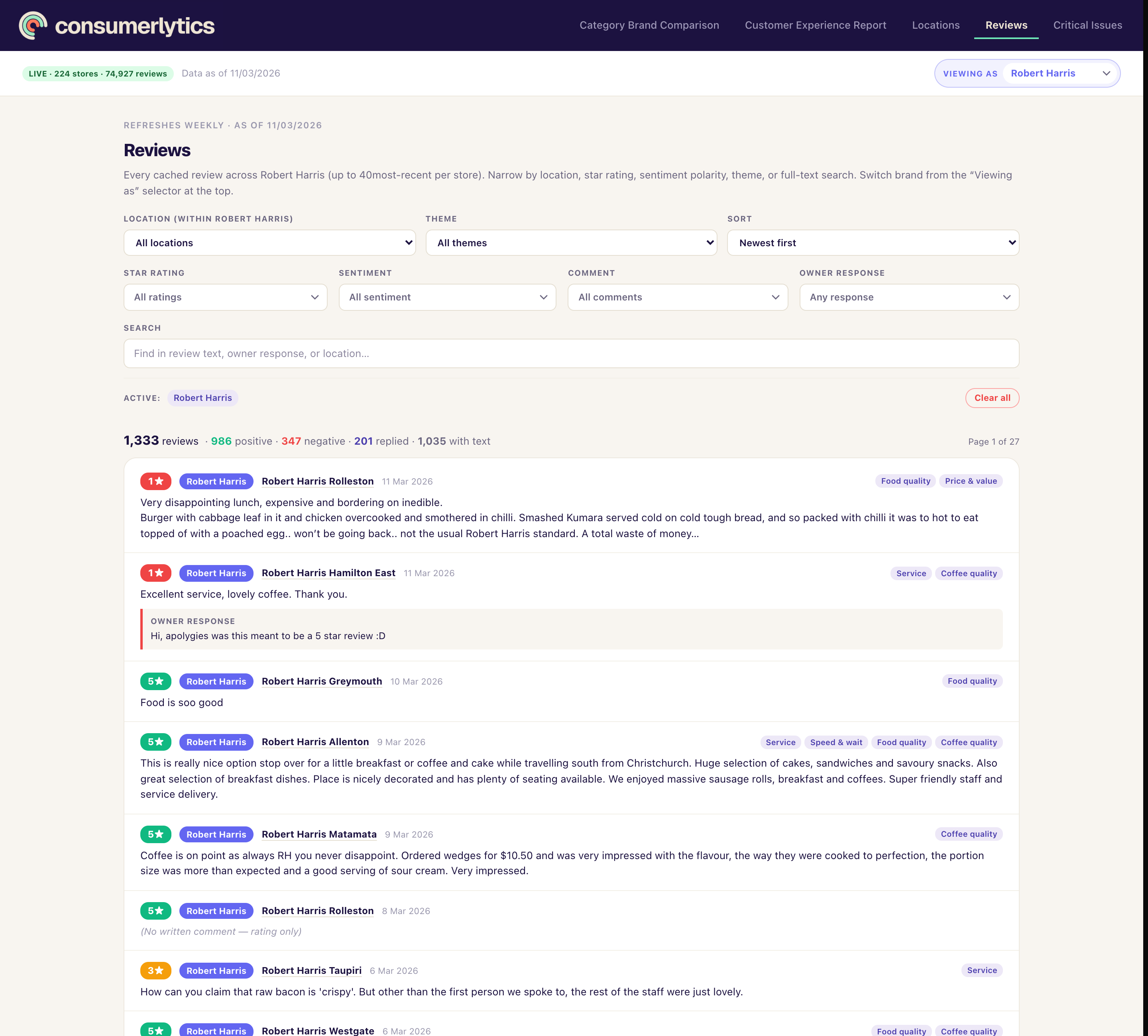This screenshot has height=1036, width=1148.
Task: Open the first Robert Harris Rolleston location link dated 11 Mar
Action: coord(318,482)
